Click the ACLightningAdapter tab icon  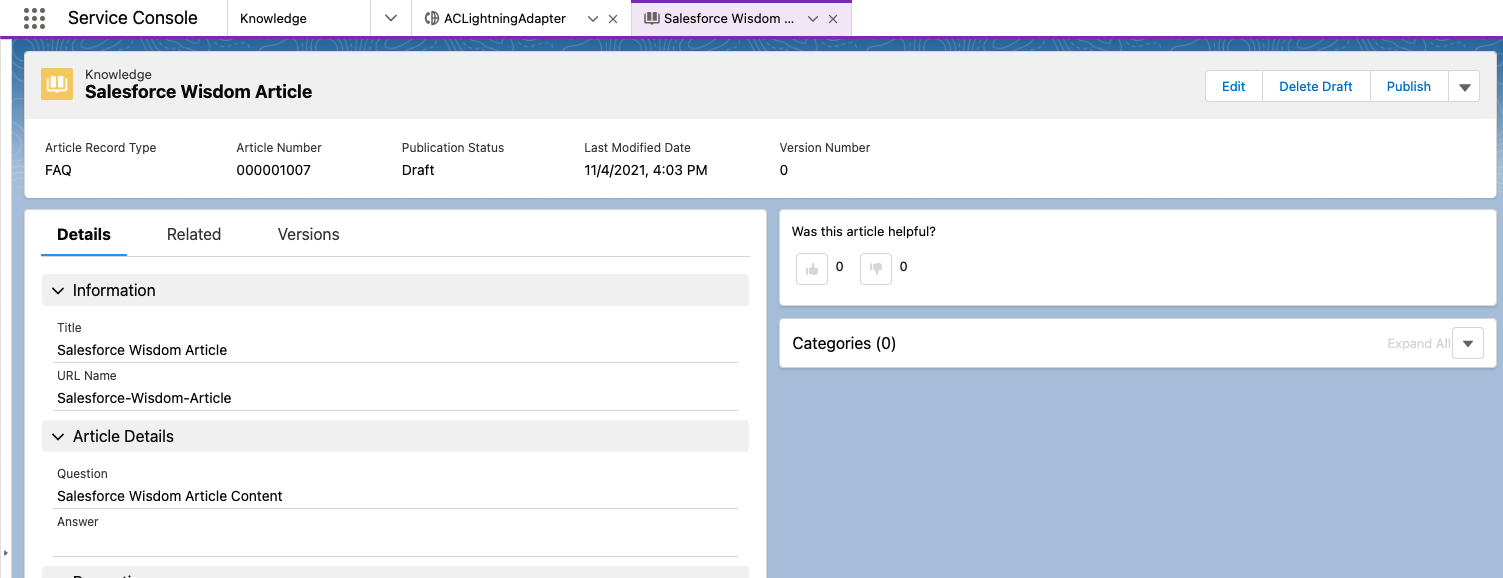[431, 18]
